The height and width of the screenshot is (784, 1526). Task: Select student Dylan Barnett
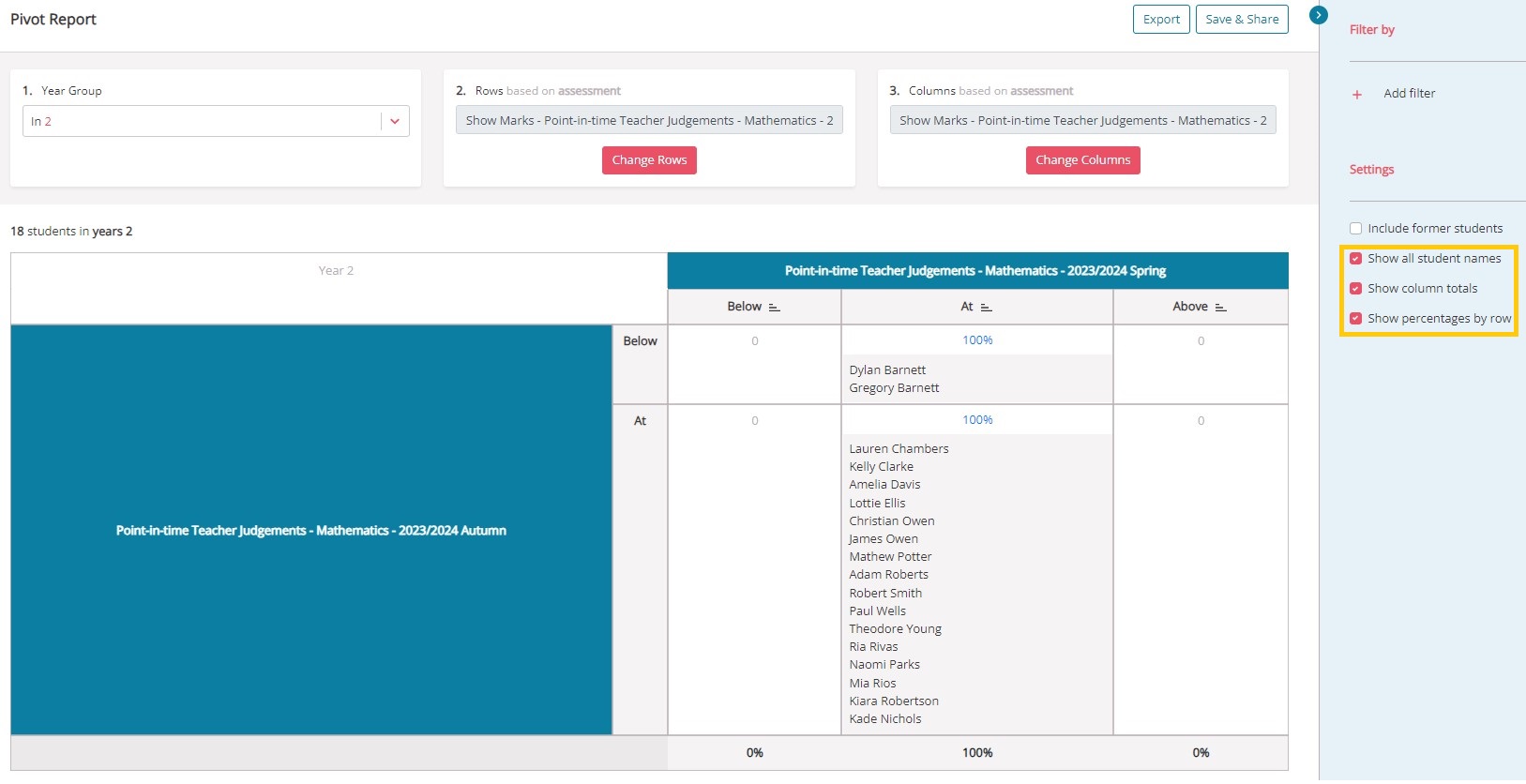887,370
